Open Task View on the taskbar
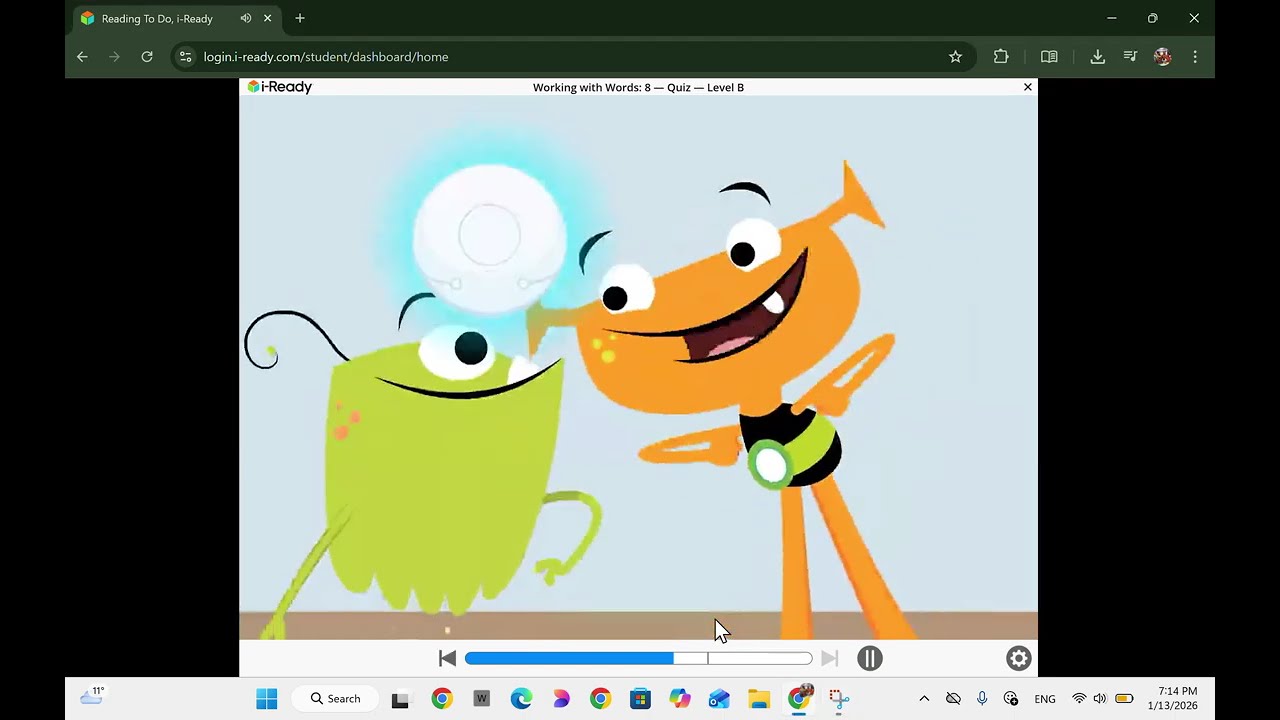This screenshot has width=1280, height=720. pos(400,699)
